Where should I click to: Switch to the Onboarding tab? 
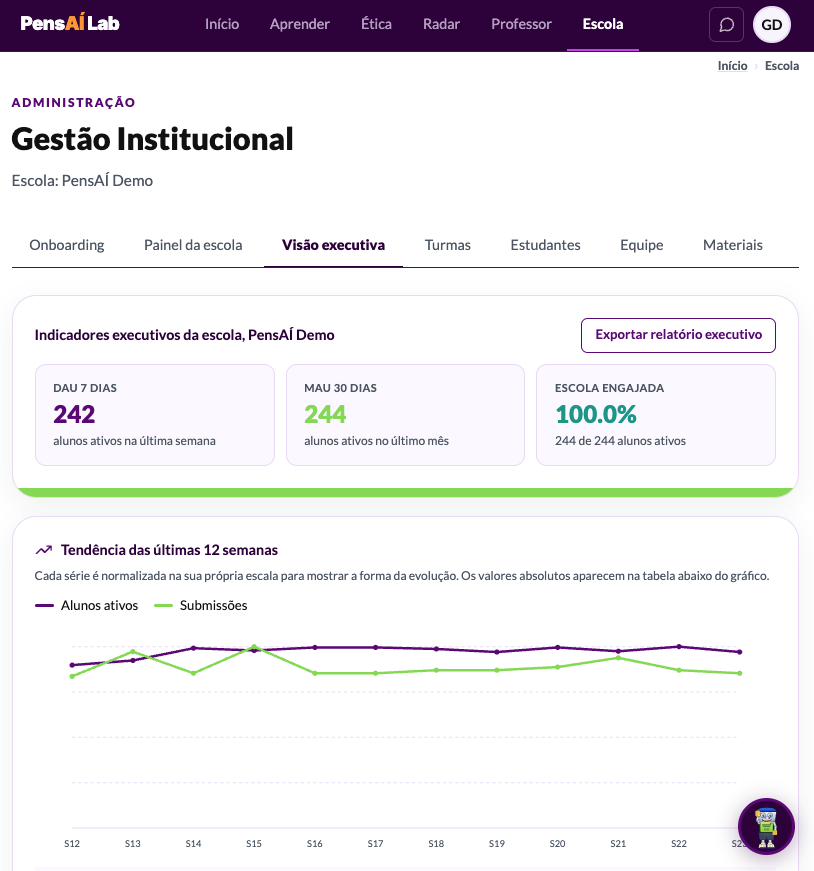pos(67,245)
